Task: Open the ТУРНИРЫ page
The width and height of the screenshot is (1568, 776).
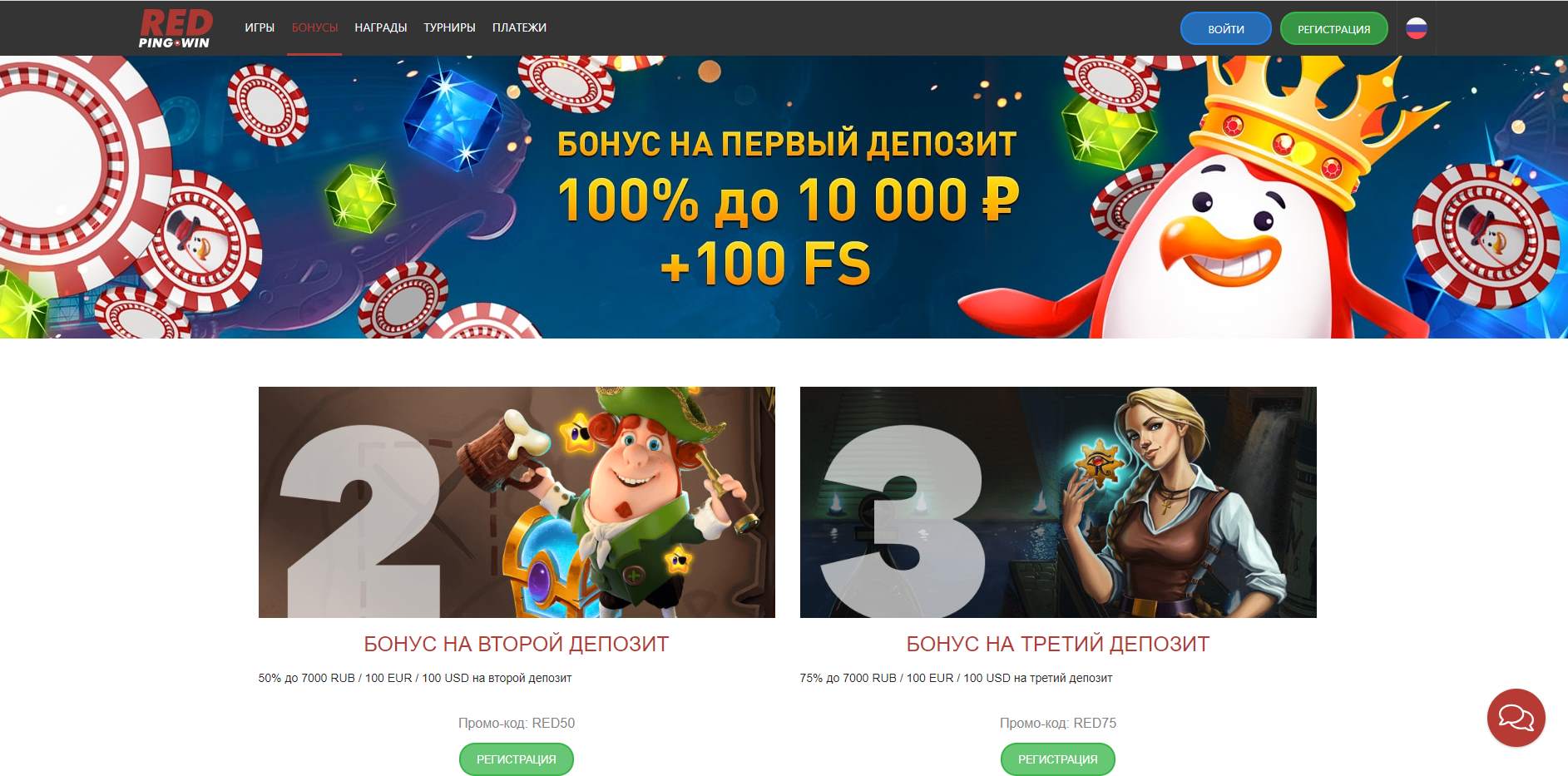Action: [x=449, y=27]
